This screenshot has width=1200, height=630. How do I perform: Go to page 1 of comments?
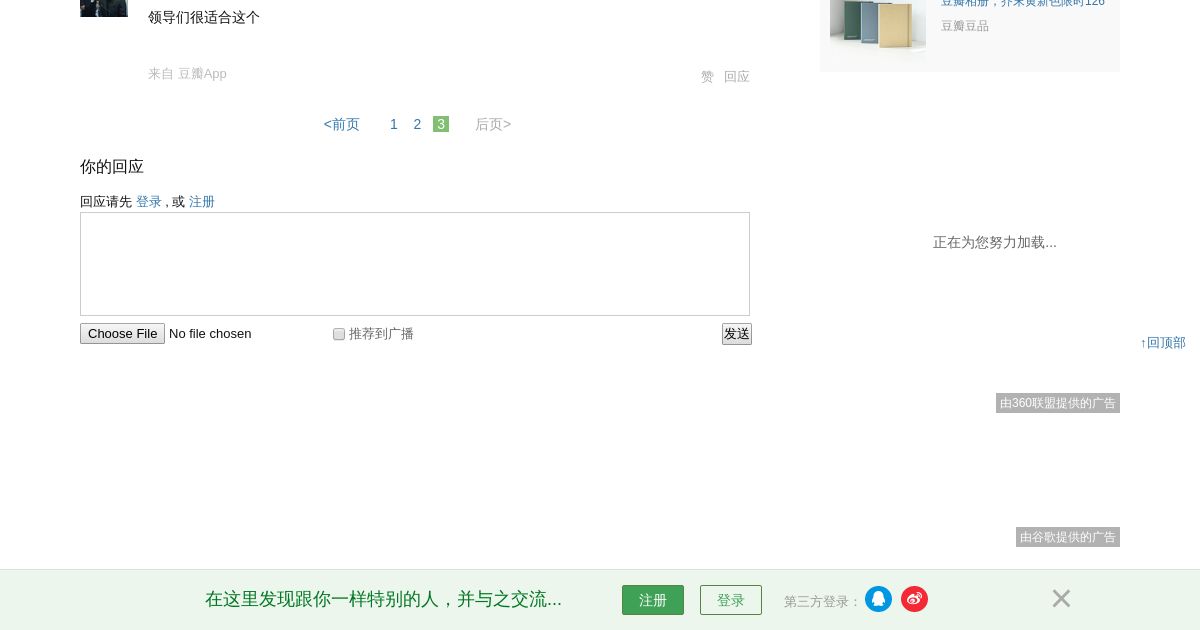[x=394, y=124]
